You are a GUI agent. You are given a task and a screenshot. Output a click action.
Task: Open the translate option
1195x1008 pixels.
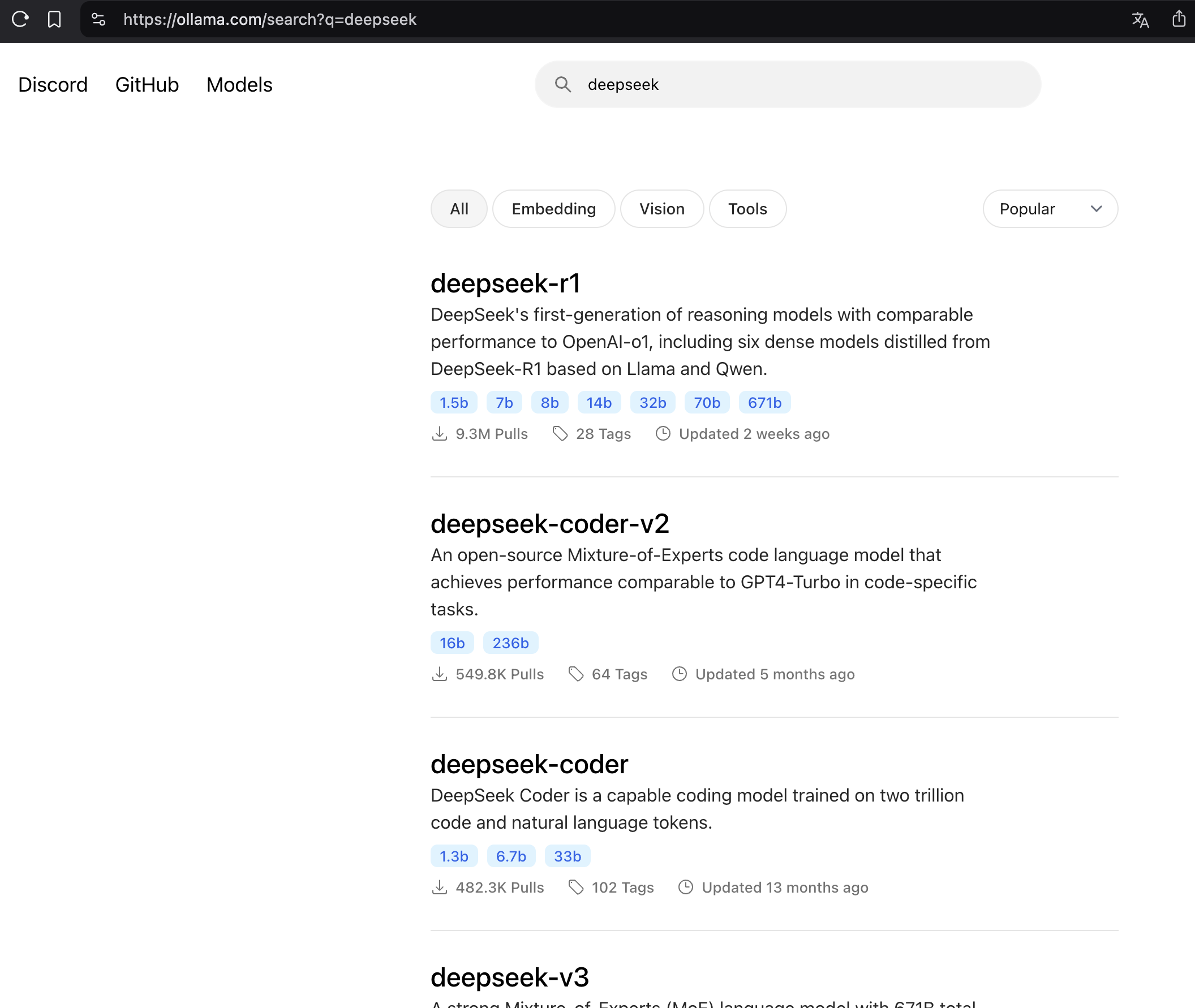pos(1141,19)
